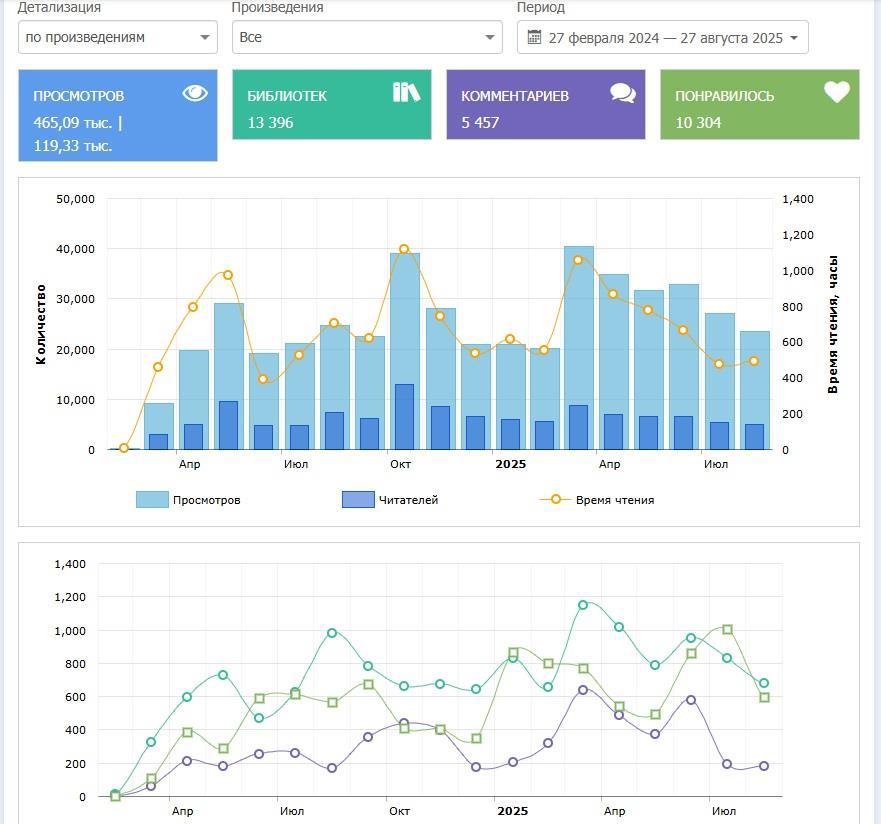Click the calendar icon in the period picker
The width and height of the screenshot is (881, 824).
[534, 37]
